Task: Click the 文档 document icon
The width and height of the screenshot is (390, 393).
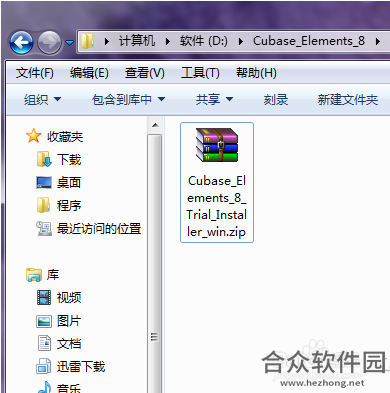Action: pyautogui.click(x=44, y=343)
